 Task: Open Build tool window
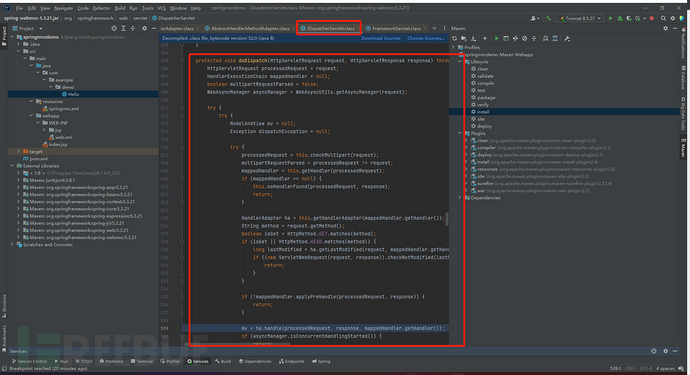[x=223, y=361]
